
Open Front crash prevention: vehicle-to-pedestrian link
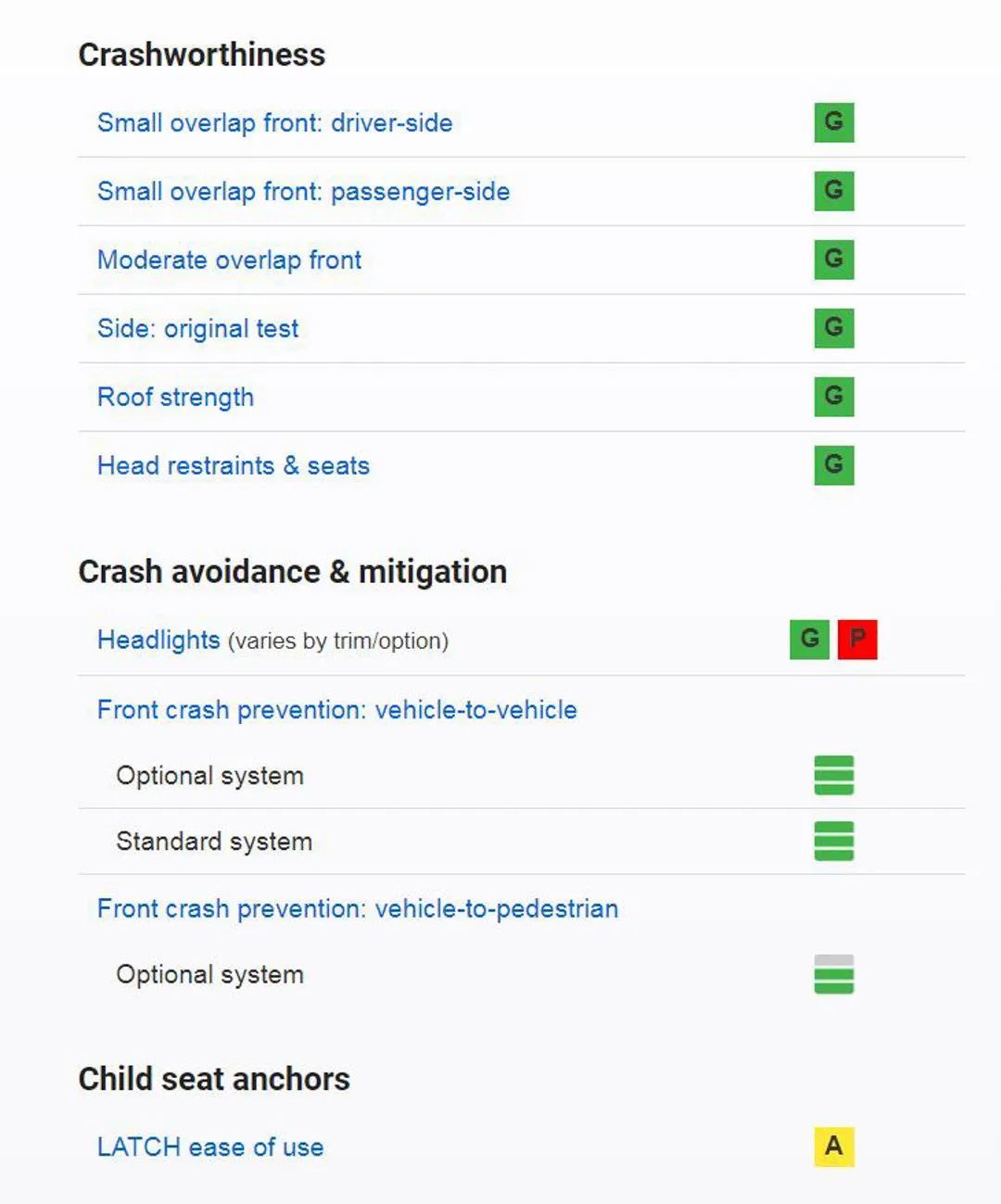[x=357, y=908]
